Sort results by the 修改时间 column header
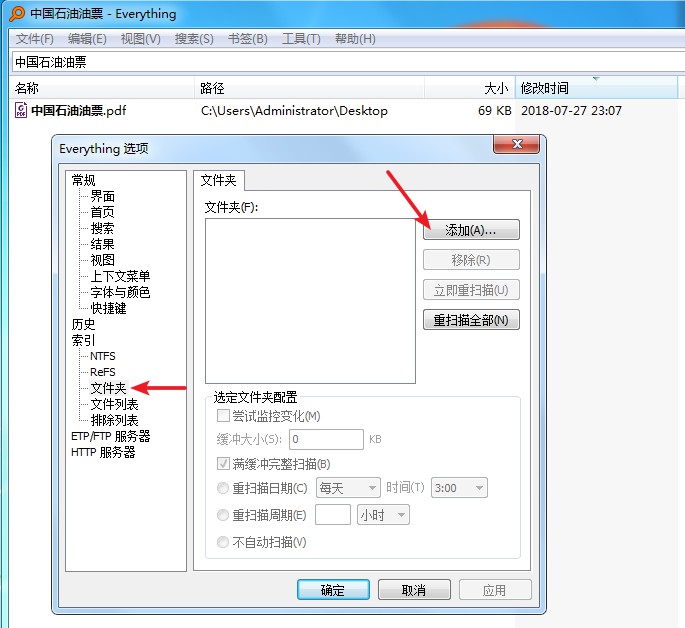This screenshot has height=628, width=685. (x=545, y=88)
